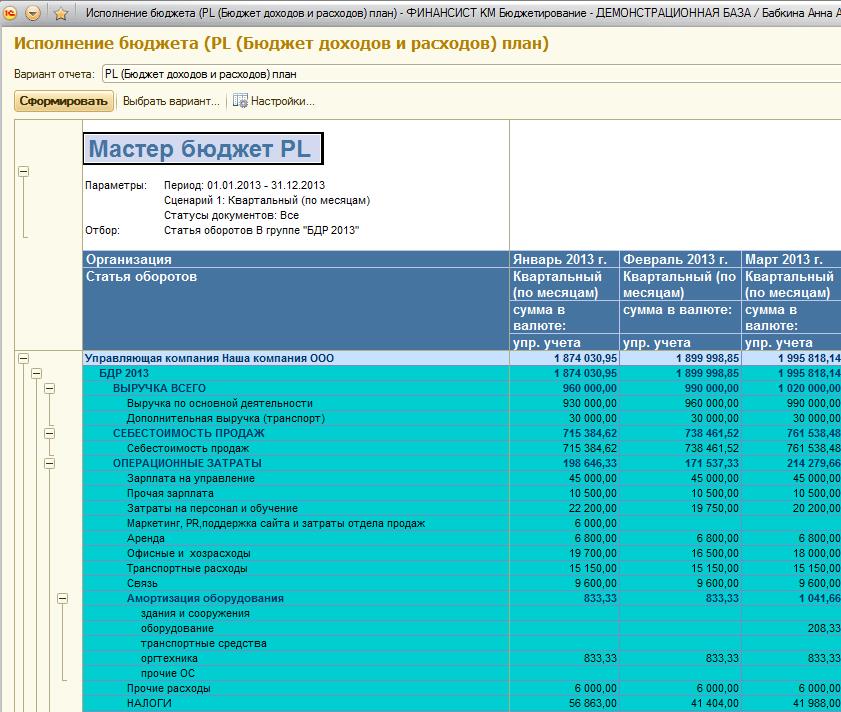Click the Февраль 2013 г. column header

click(680, 259)
